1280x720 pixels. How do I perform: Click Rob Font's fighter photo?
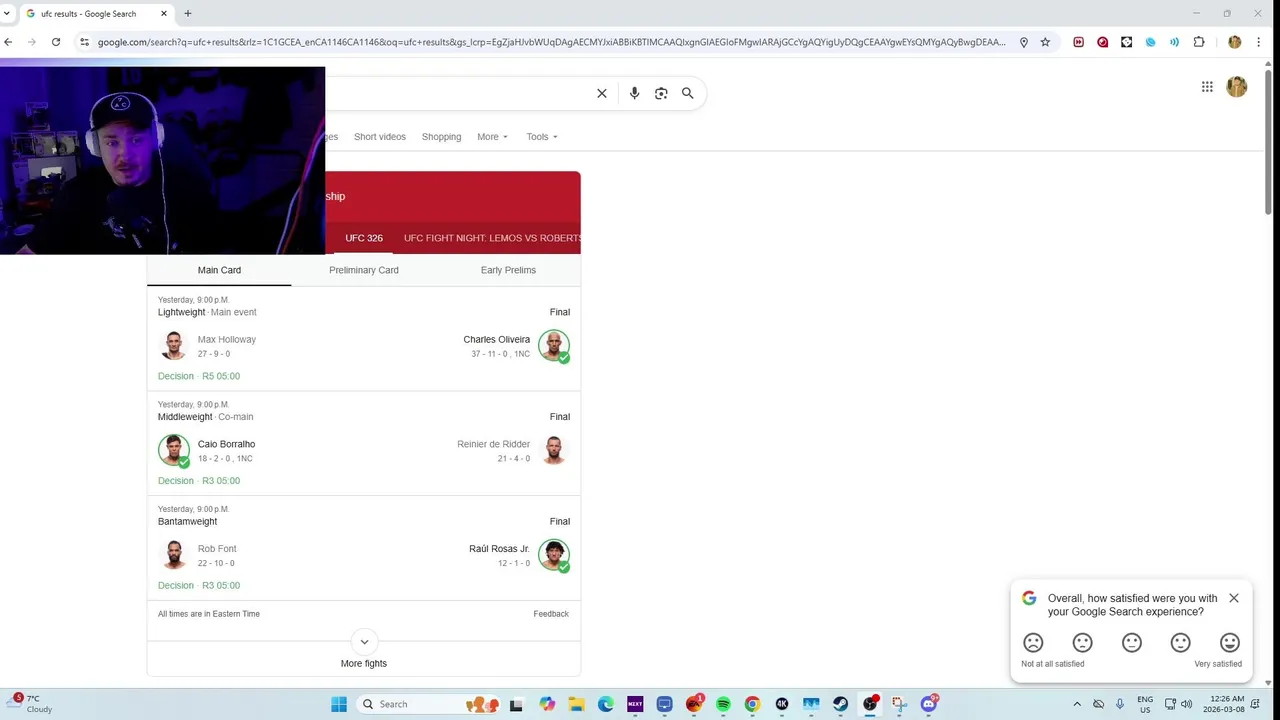(174, 555)
